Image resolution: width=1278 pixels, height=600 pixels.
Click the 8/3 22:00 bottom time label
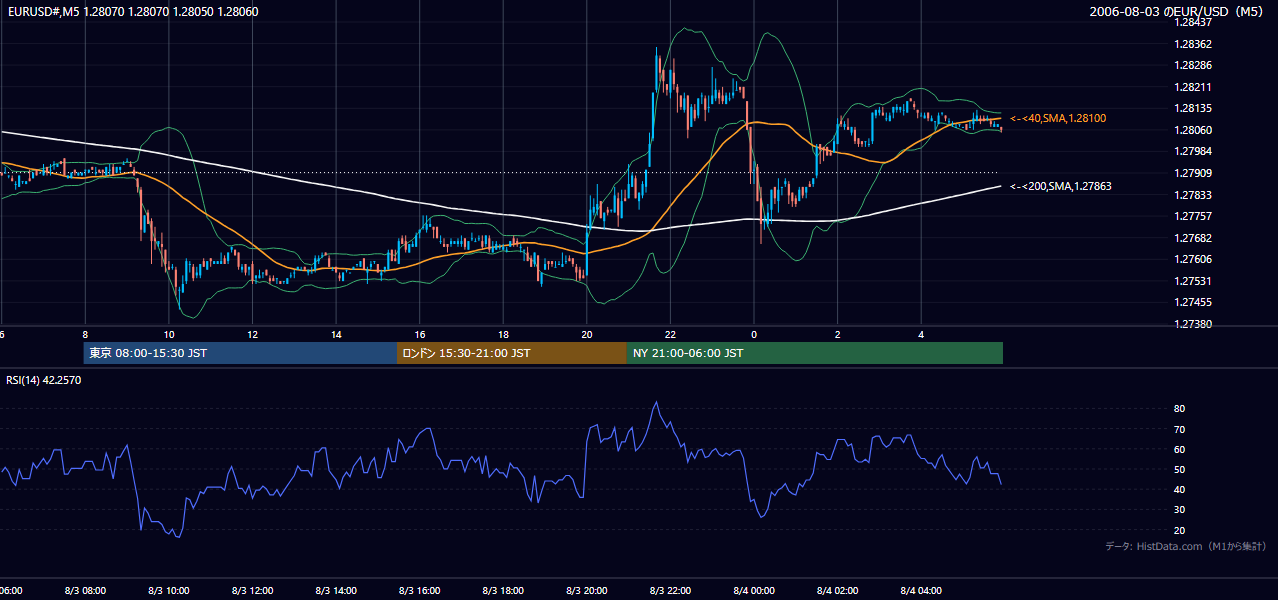point(670,591)
